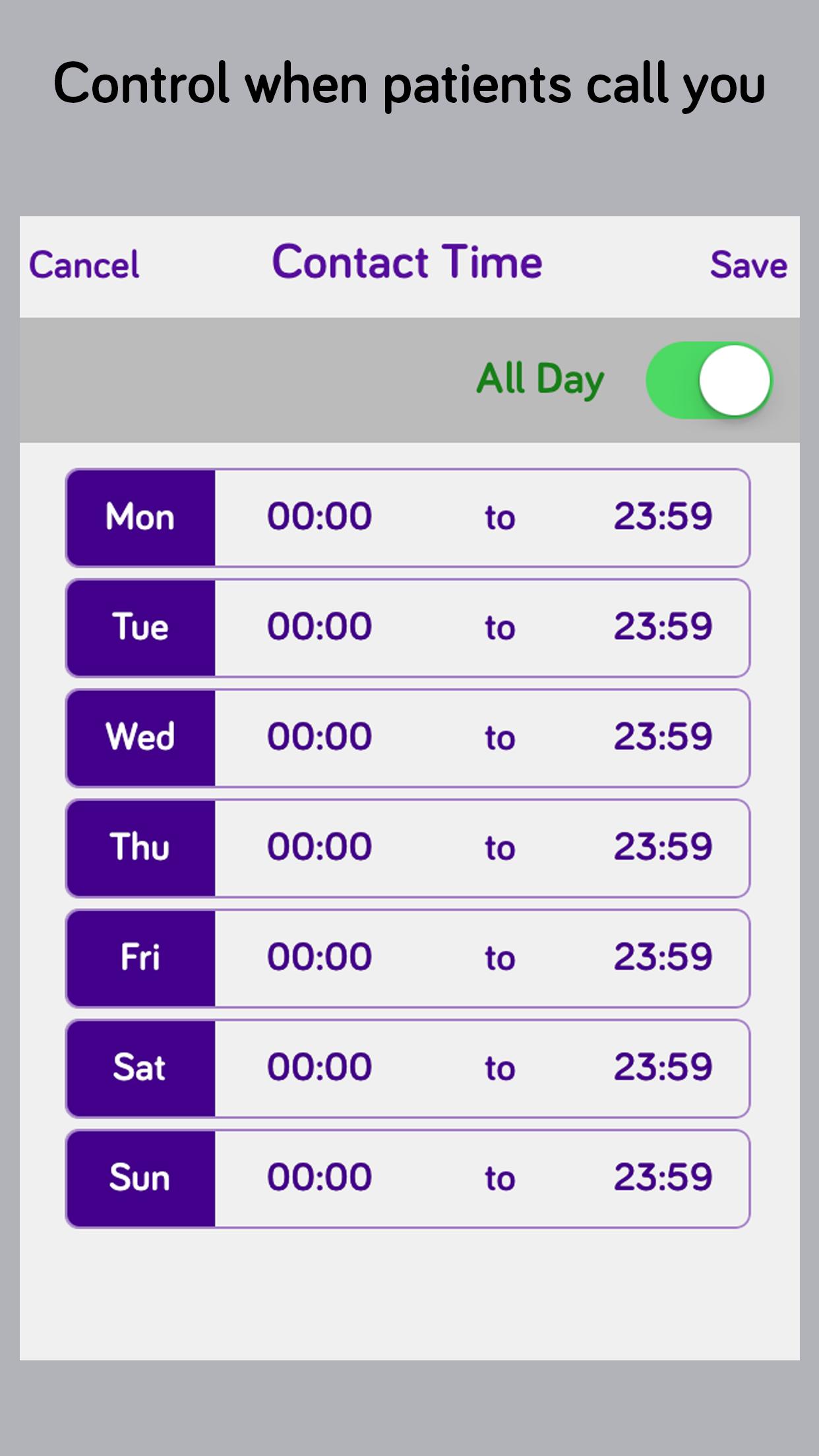Select the Sun day label

pyautogui.click(x=140, y=1178)
